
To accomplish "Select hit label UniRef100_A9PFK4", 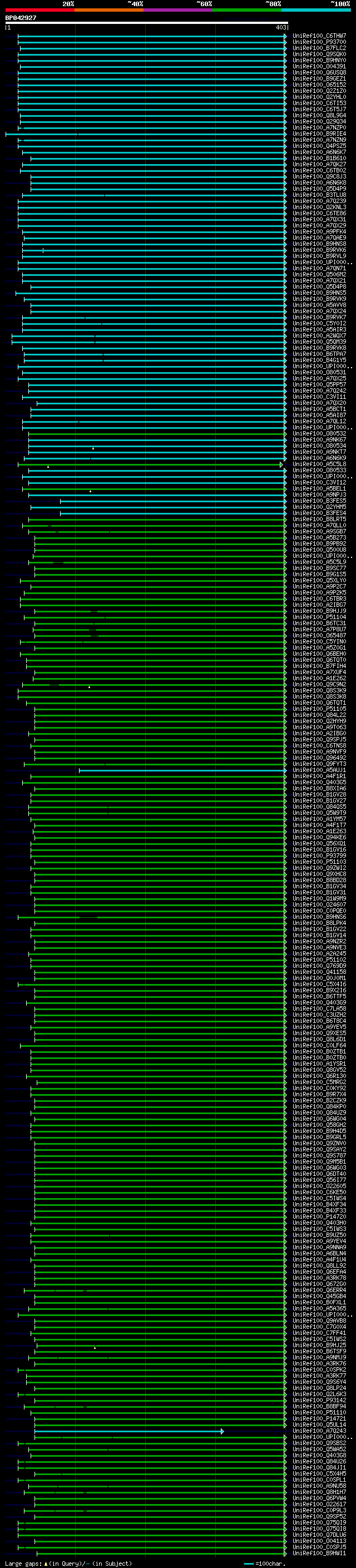I will [319, 232].
